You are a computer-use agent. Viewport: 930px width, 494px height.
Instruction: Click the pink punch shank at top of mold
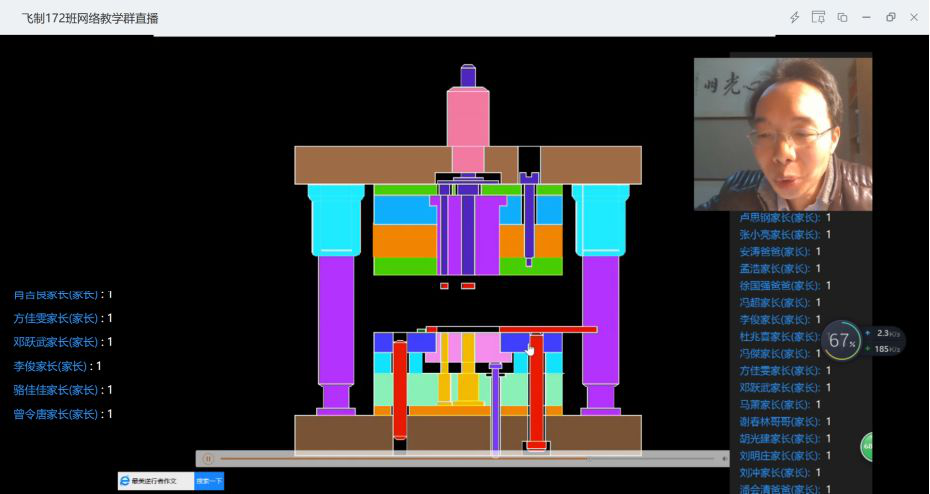pos(467,118)
